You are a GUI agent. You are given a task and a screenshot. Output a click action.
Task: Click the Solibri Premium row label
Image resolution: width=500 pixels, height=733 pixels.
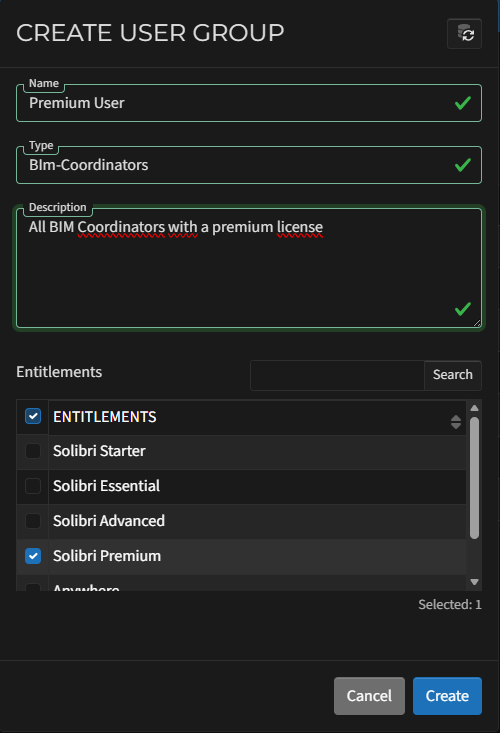pyautogui.click(x=107, y=556)
